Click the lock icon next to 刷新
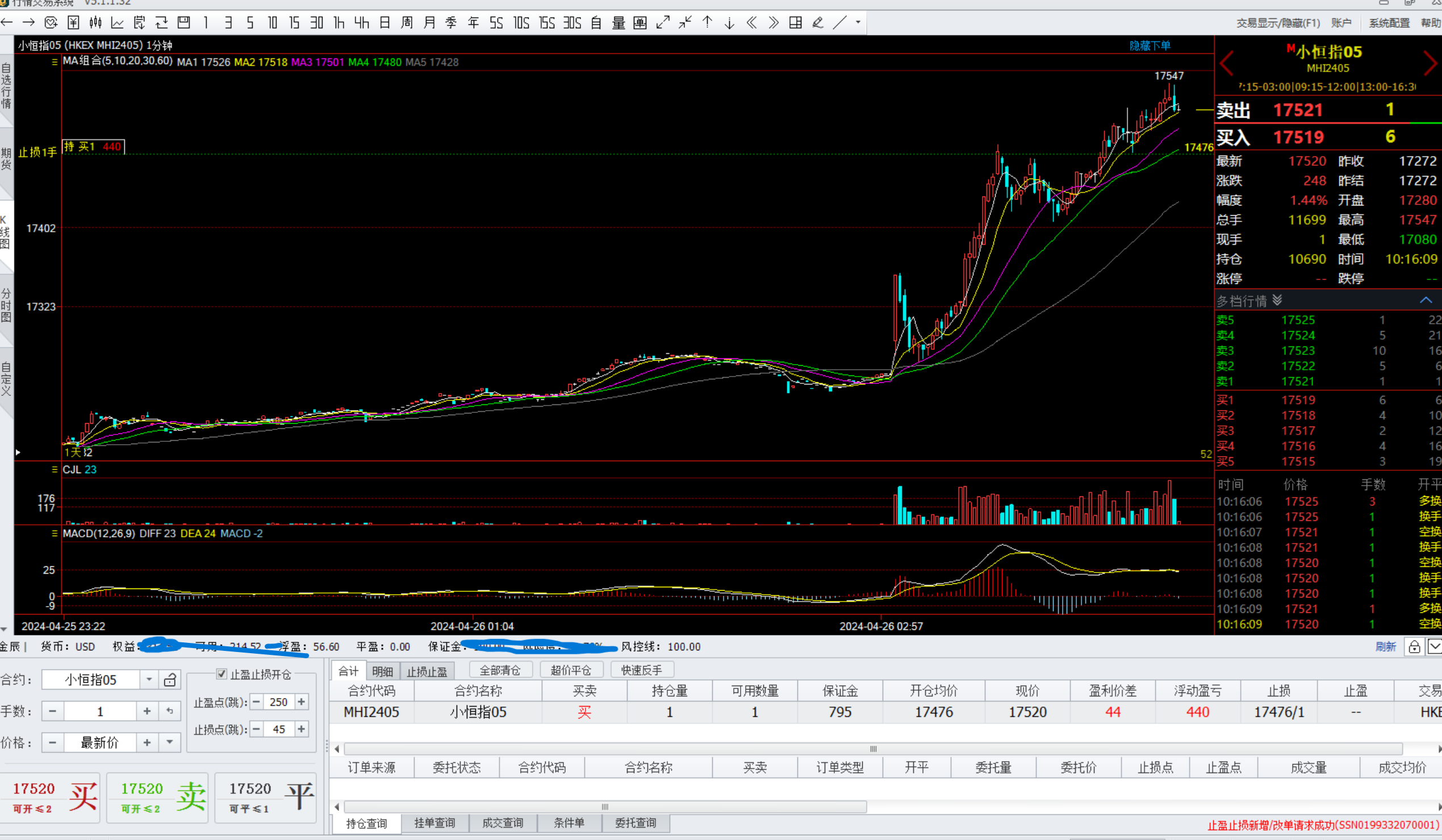 pos(1414,646)
